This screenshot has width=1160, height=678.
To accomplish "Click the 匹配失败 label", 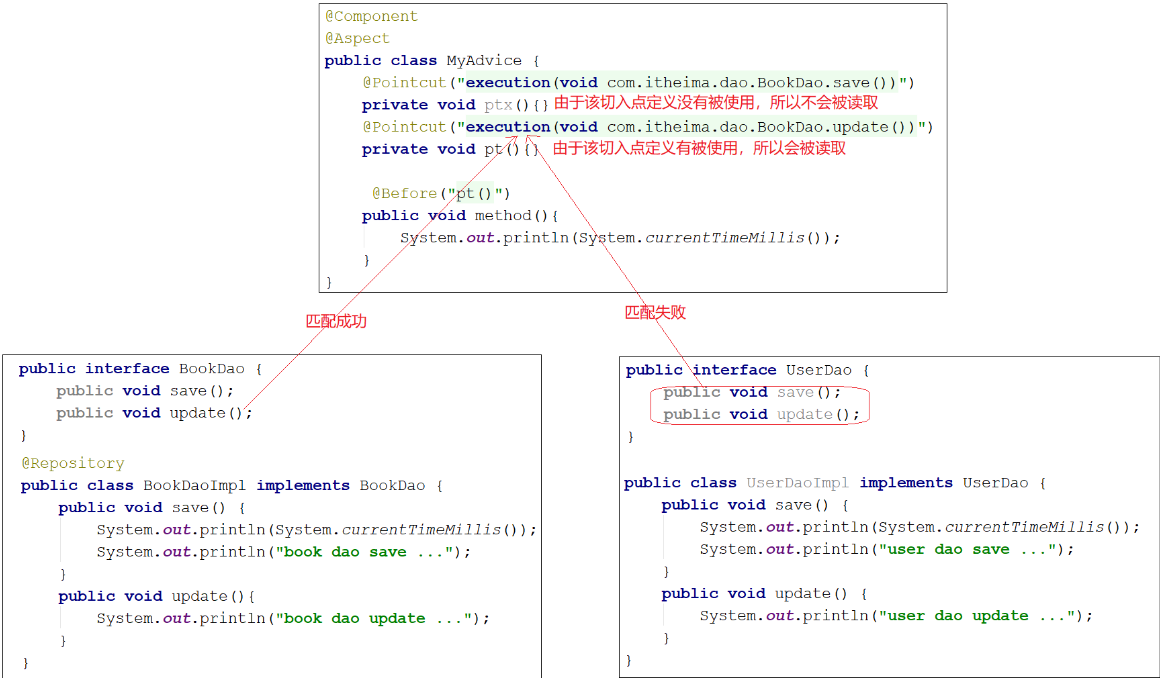I will [x=655, y=312].
